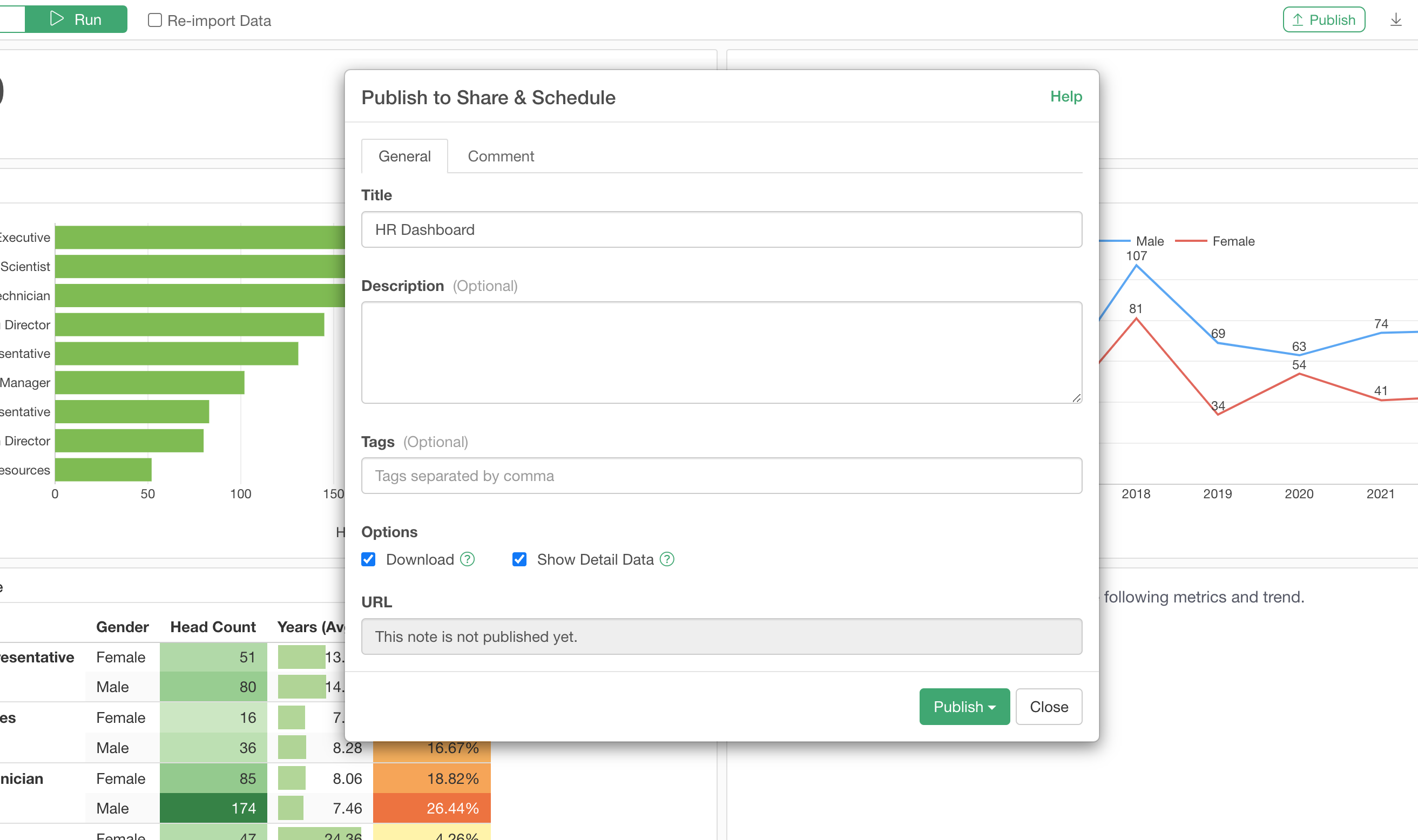Focus the Description text area
Image resolution: width=1418 pixels, height=840 pixels.
[x=721, y=352]
